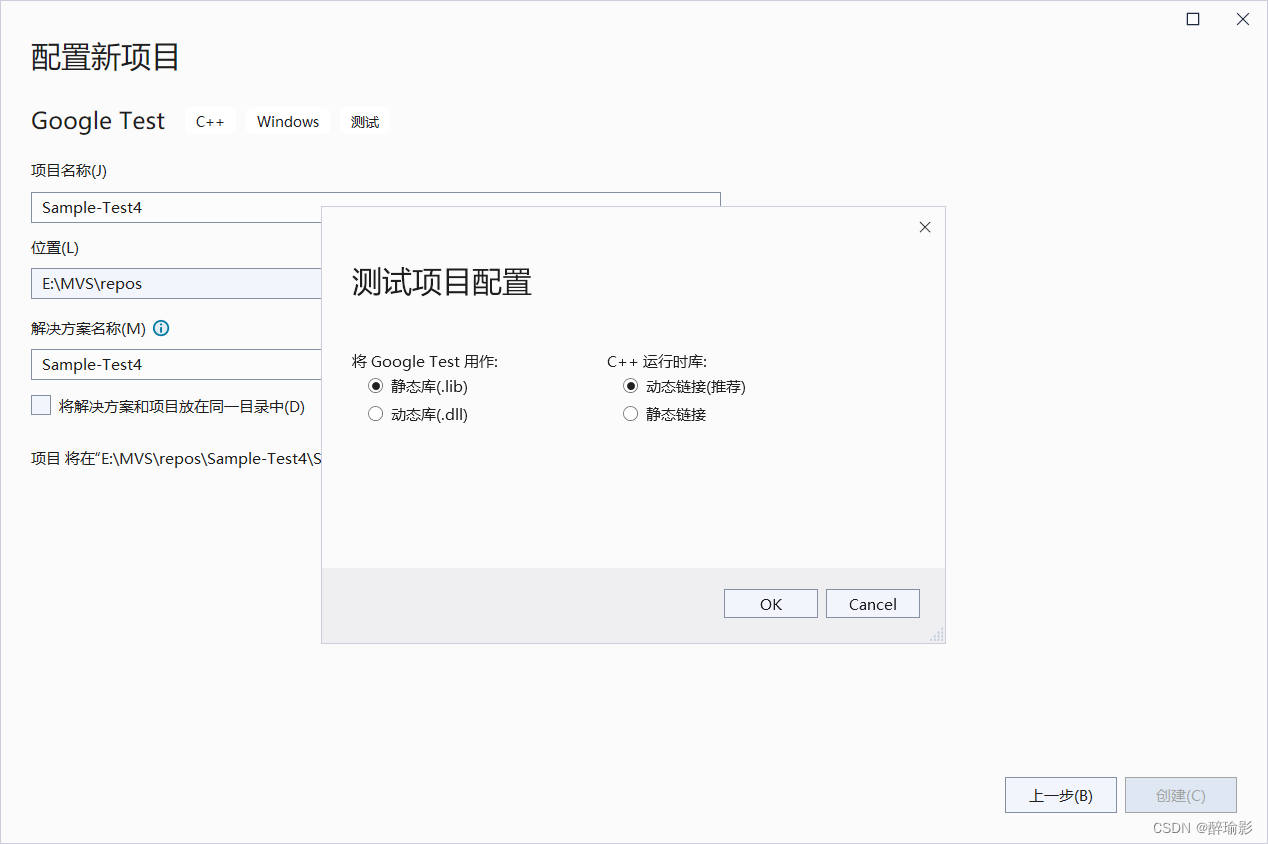Image resolution: width=1268 pixels, height=844 pixels.
Task: Click the C++ tag
Action: point(210,121)
